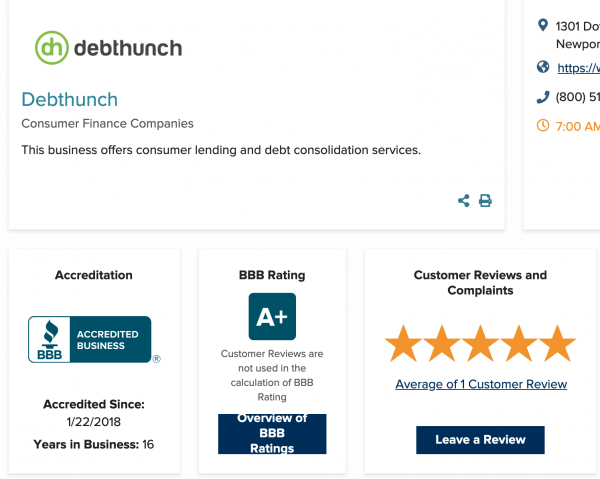Click the map pin address icon
The width and height of the screenshot is (600, 479).
543,25
